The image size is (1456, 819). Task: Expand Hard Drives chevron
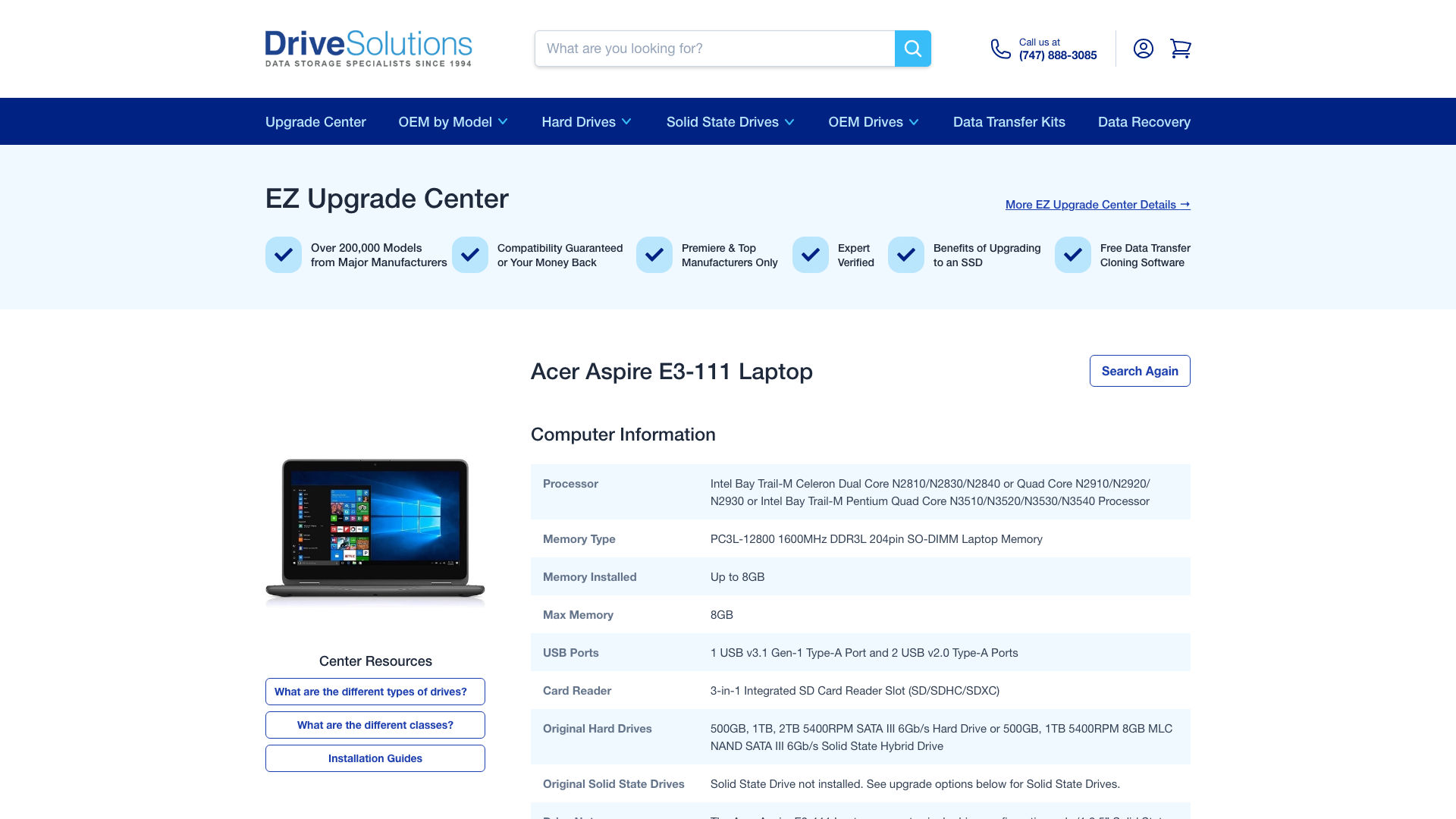pos(626,122)
